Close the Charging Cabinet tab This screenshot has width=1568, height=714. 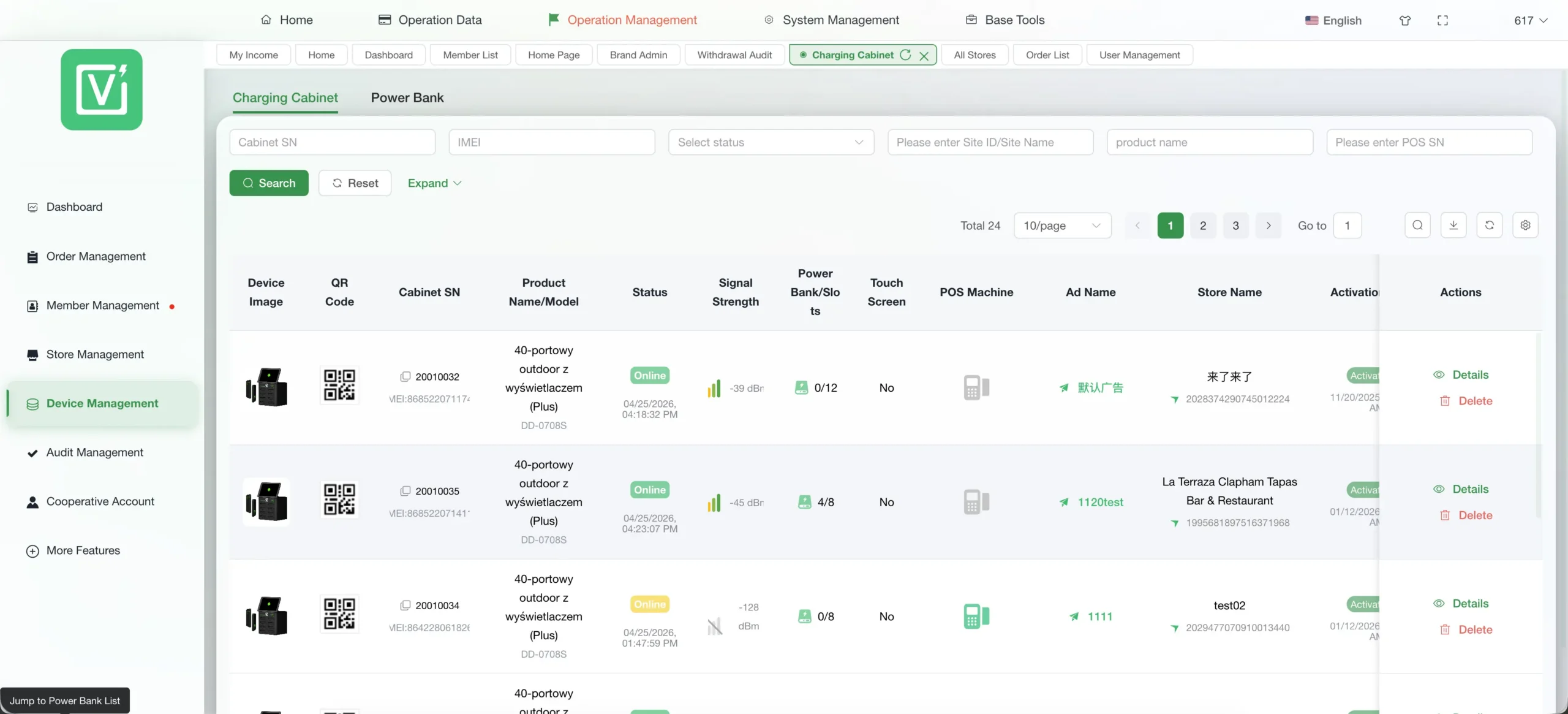coord(924,55)
